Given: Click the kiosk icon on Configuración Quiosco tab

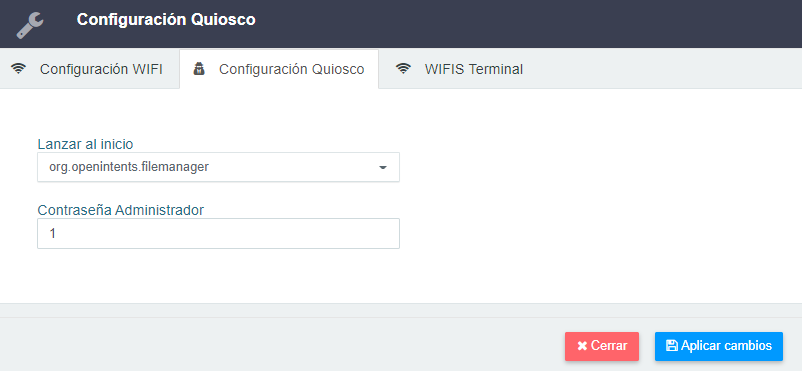Looking at the screenshot, I should tap(198, 69).
